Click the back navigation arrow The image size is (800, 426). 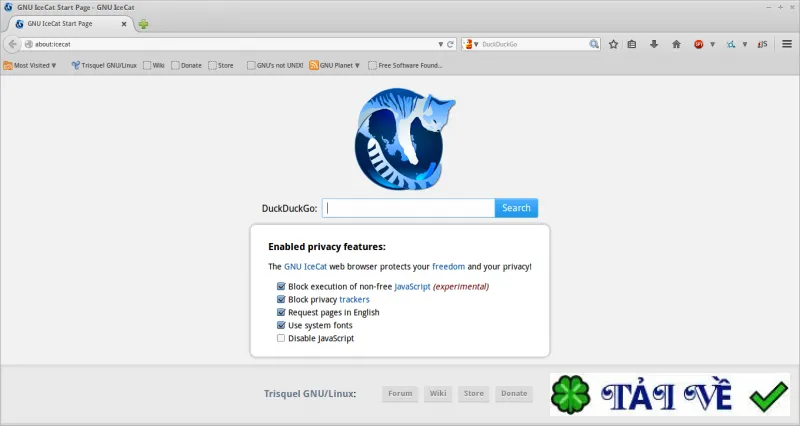12,44
